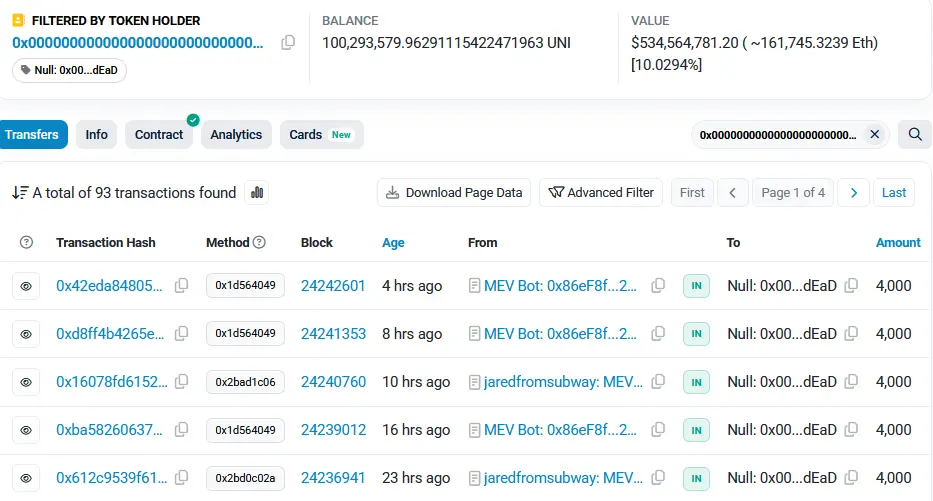Copy hash 0x16078fd6152 to clipboard

pyautogui.click(x=181, y=381)
